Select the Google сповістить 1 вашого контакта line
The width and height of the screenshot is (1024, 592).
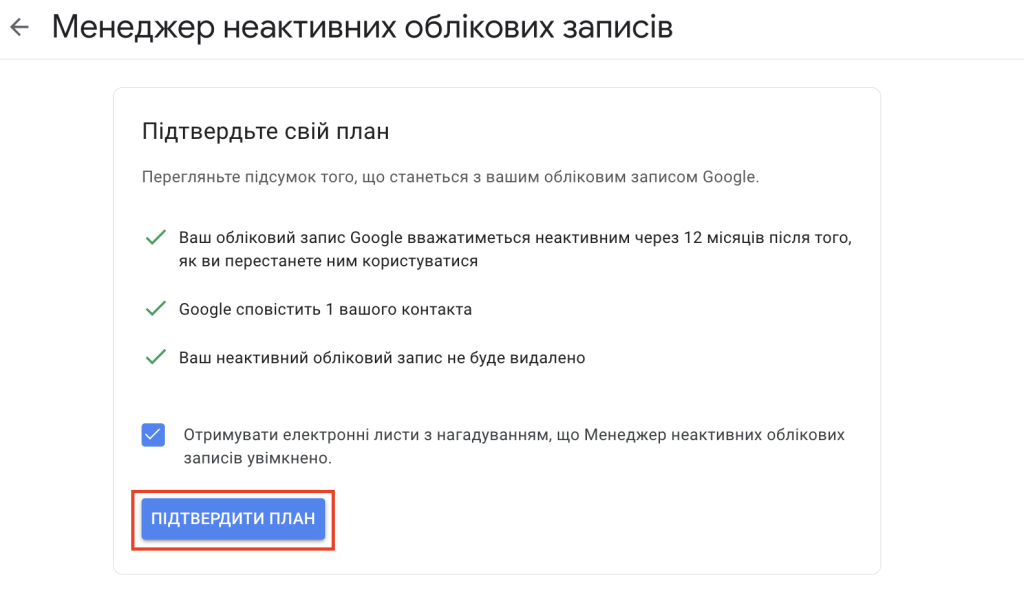click(325, 309)
